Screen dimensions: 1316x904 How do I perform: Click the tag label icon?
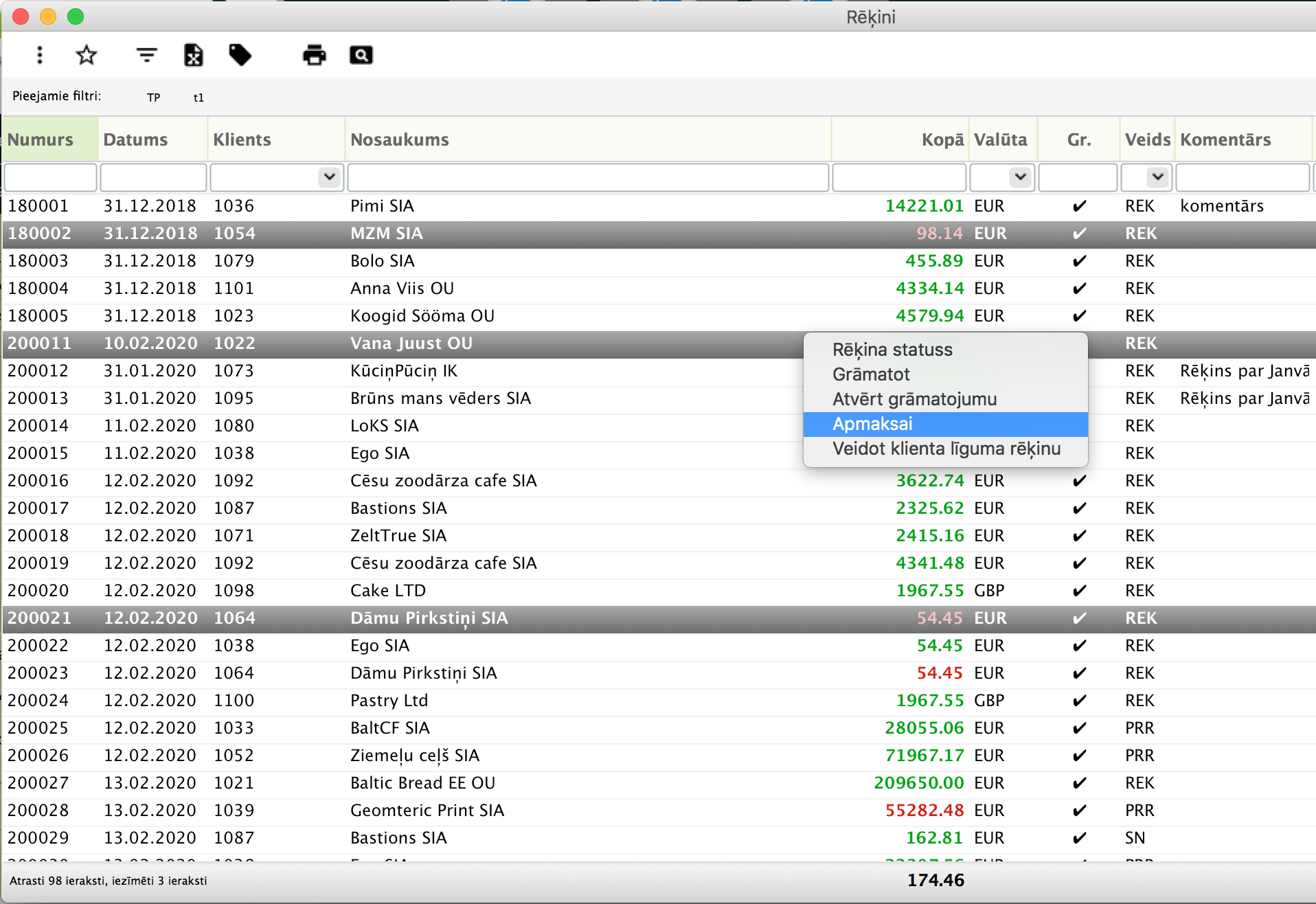pos(240,55)
